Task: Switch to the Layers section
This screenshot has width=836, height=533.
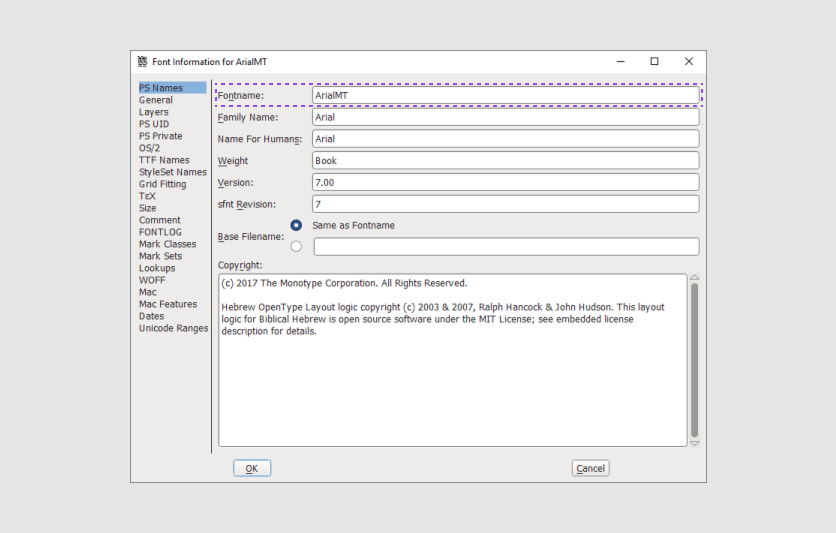Action: (x=154, y=112)
